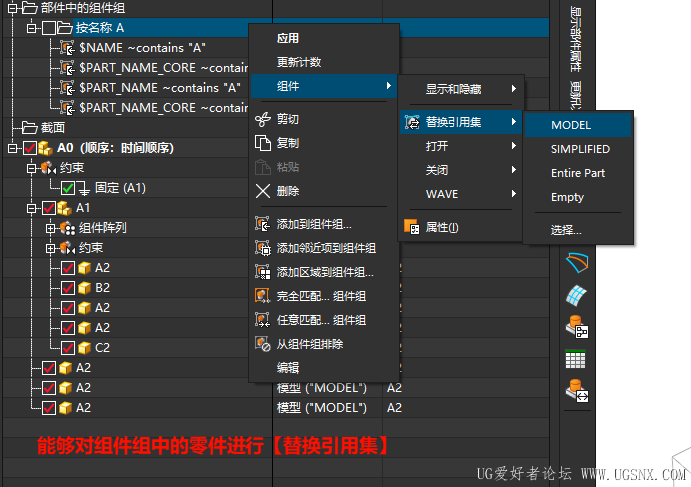The image size is (691, 487).
Task: Select Empty reference set
Action: point(578,197)
